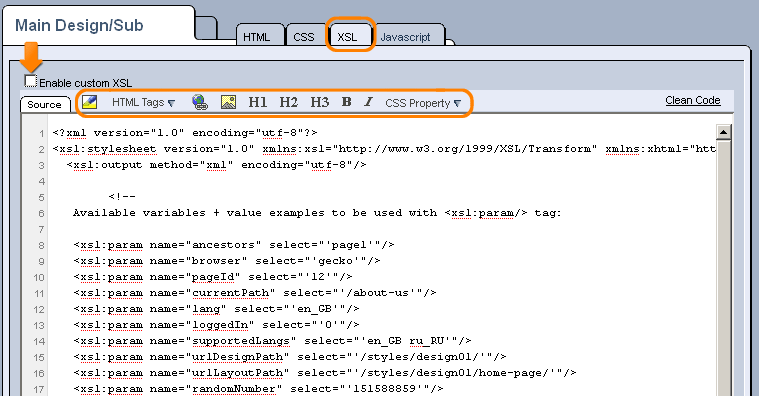The width and height of the screenshot is (759, 396).
Task: Click the param name="ancestors" line
Action: coord(234,244)
